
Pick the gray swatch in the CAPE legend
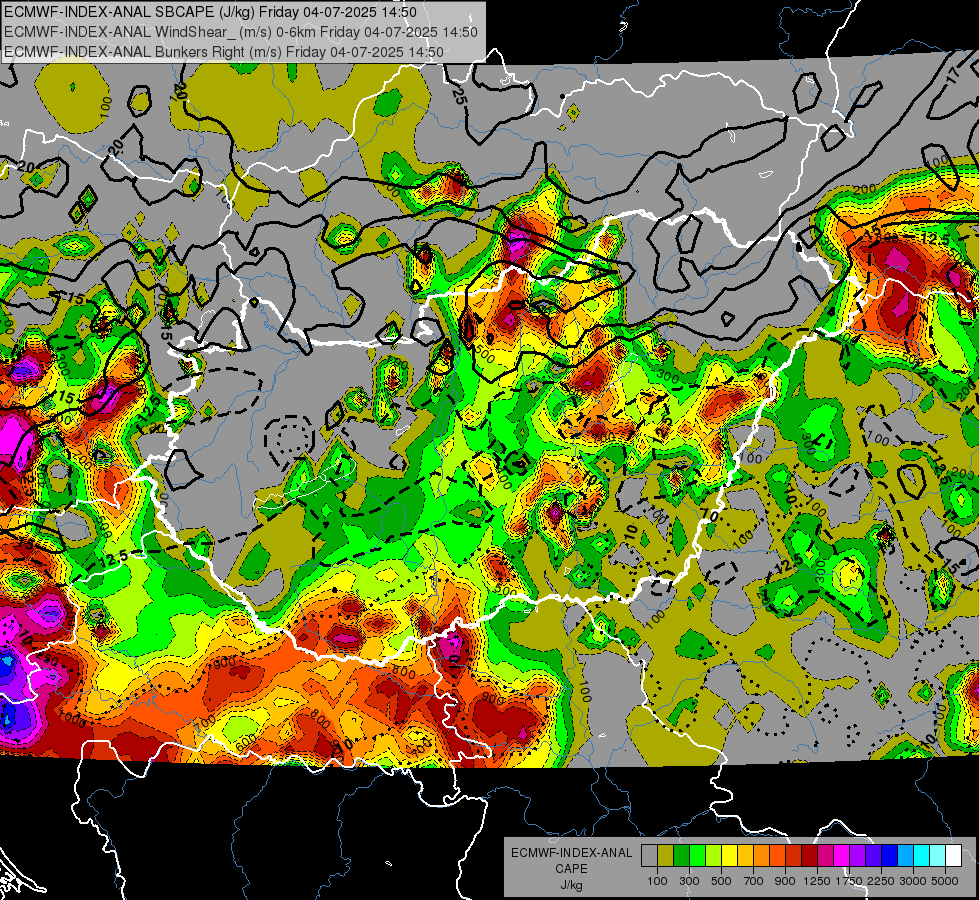(x=649, y=856)
